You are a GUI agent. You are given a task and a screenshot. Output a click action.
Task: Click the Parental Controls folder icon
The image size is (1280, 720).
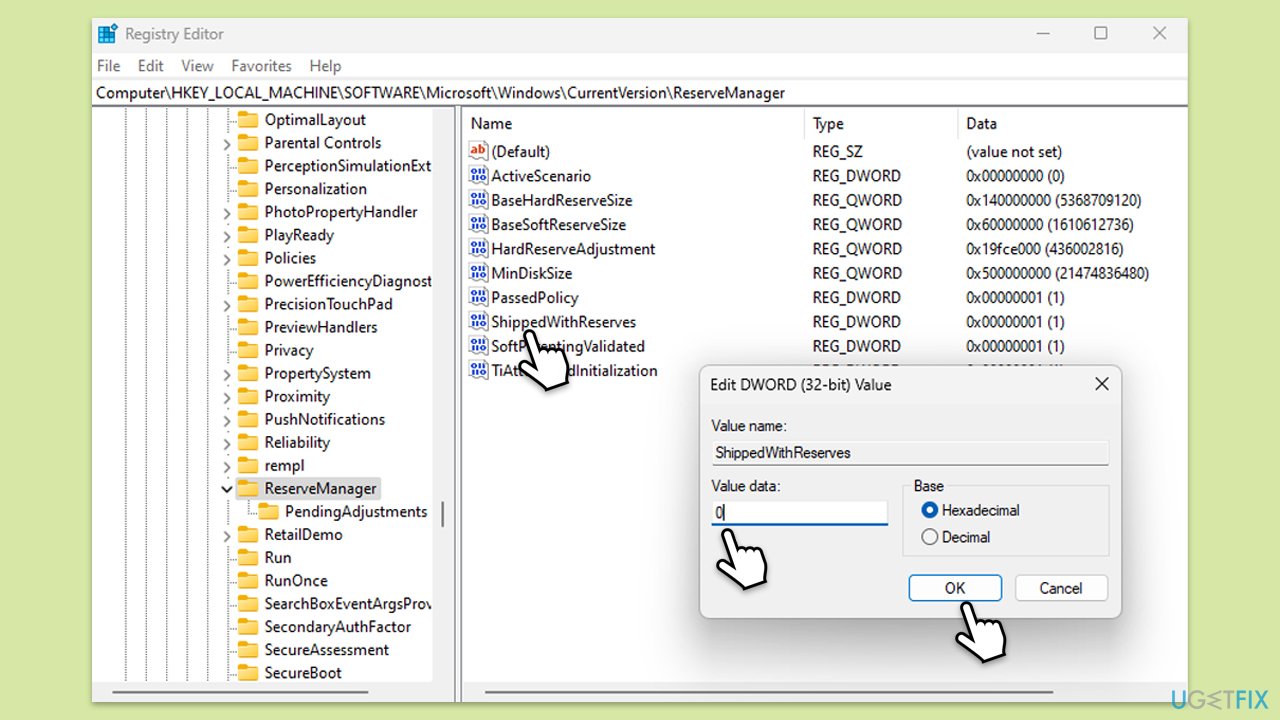[247, 143]
